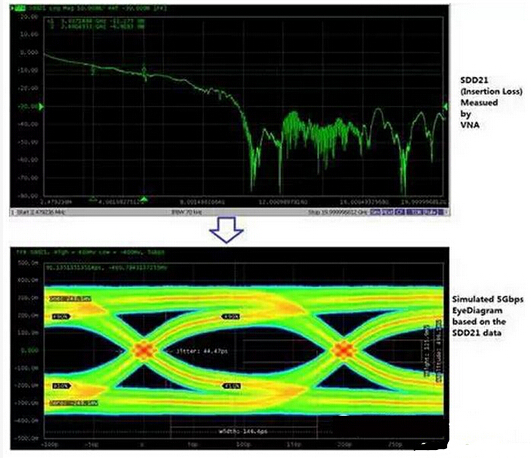Click the left +90% label on the eye diagram
The width and height of the screenshot is (531, 458).
click(61, 317)
